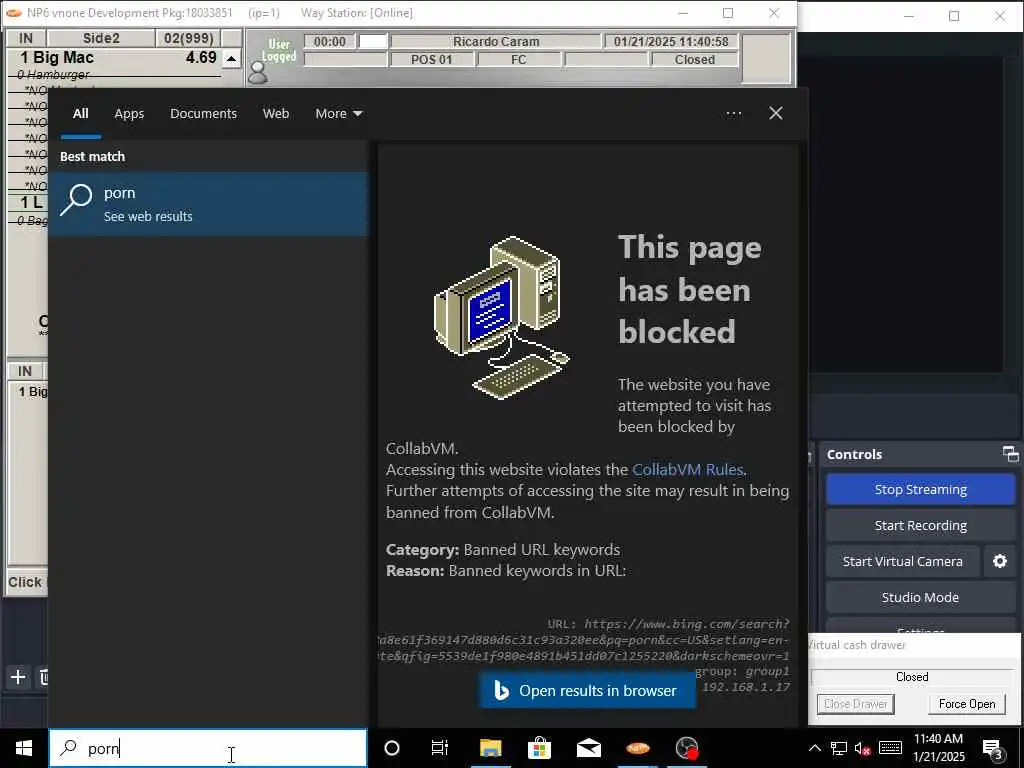Click Start Recording in OBS Controls
This screenshot has height=768, width=1024.
tap(920, 525)
